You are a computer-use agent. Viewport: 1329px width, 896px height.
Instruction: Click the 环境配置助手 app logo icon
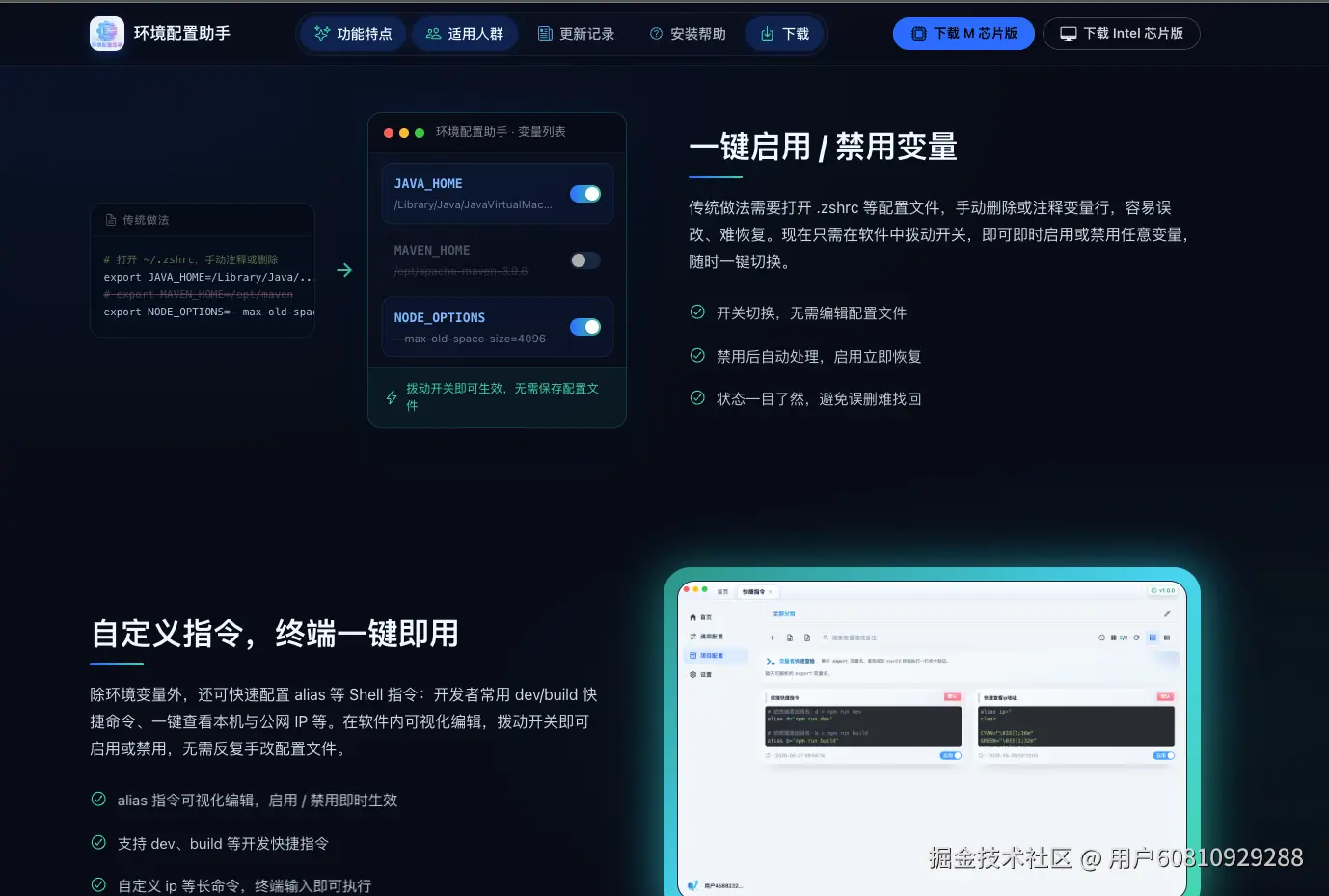point(107,34)
